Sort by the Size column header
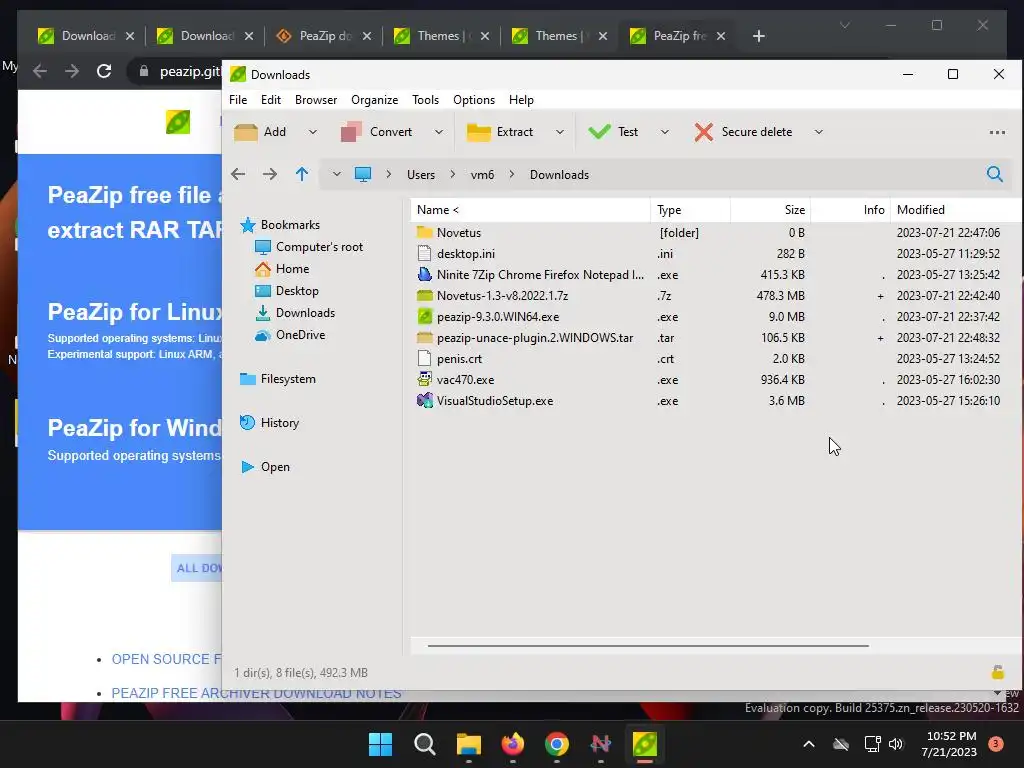The height and width of the screenshot is (768, 1024). (x=770, y=210)
